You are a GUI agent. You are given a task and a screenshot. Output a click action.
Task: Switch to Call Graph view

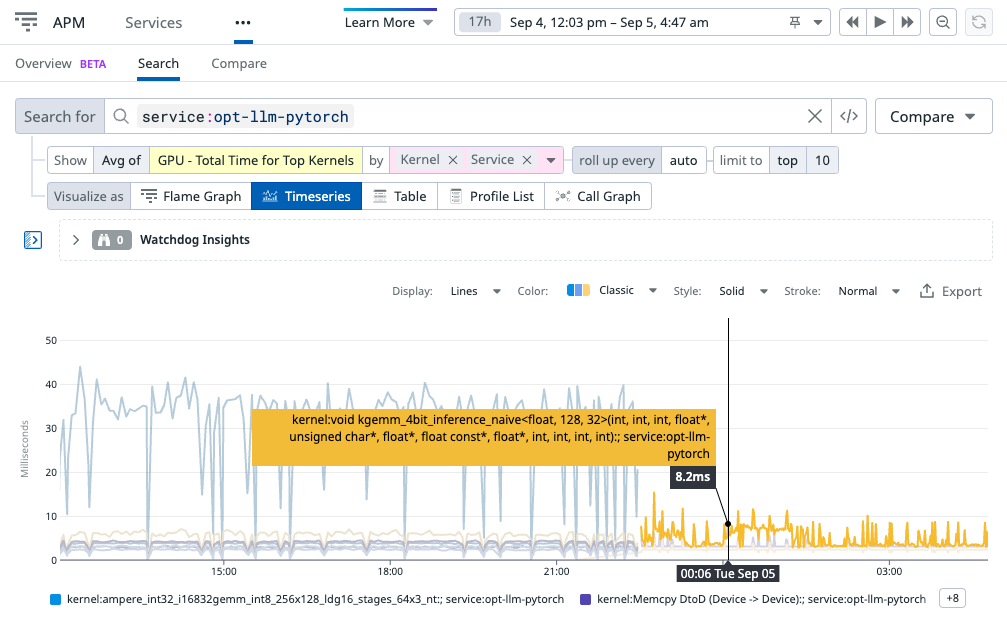598,196
